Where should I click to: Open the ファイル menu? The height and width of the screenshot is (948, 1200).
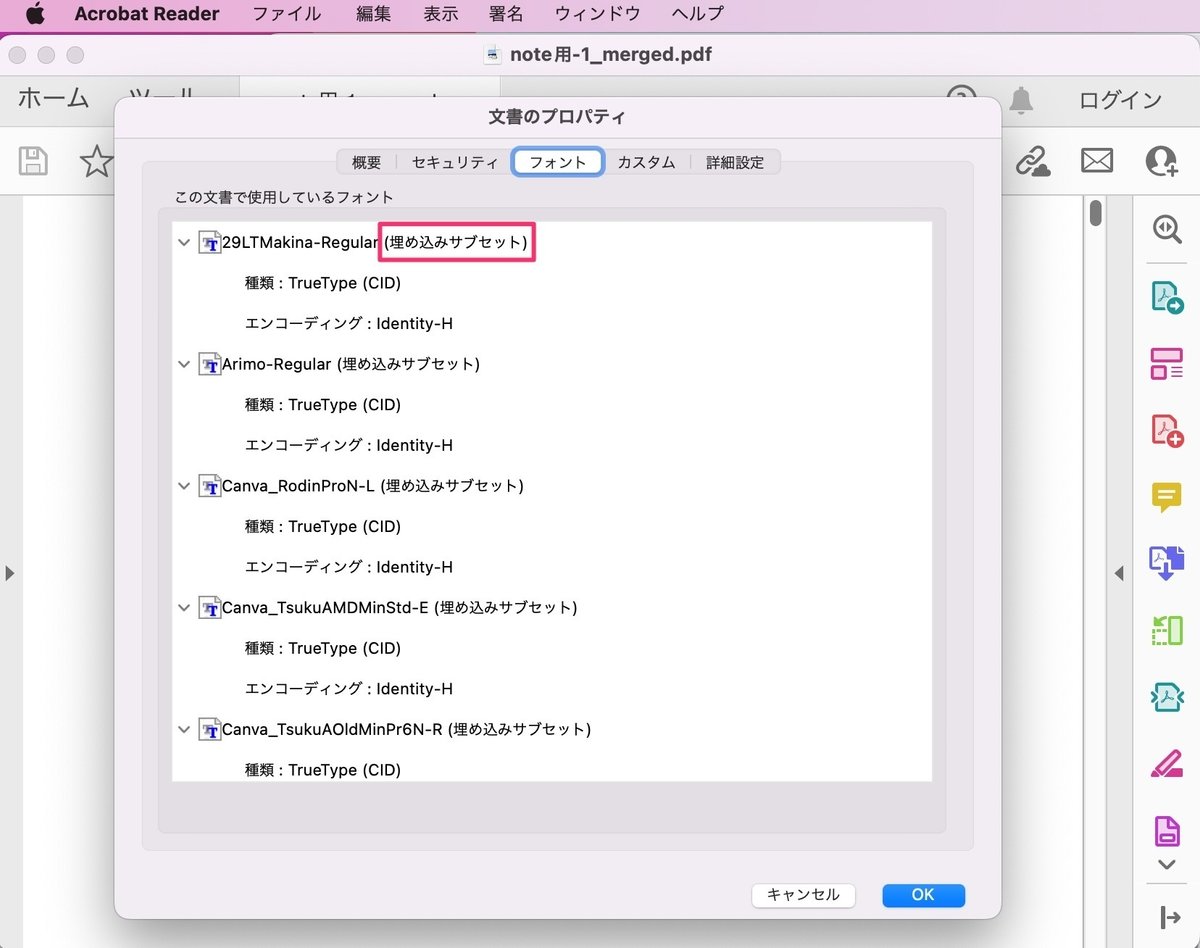287,14
